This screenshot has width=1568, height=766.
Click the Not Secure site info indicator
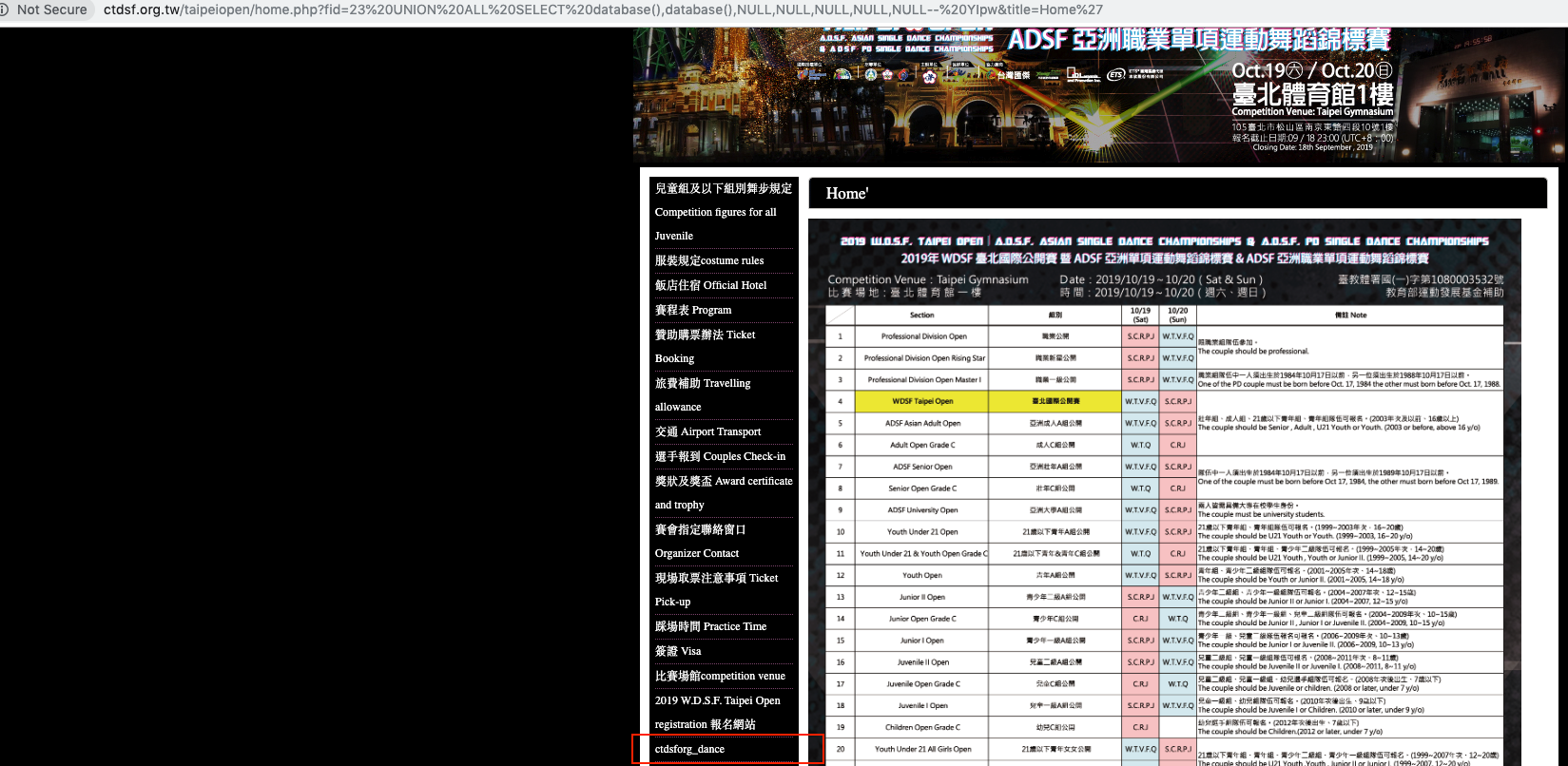pos(44,10)
